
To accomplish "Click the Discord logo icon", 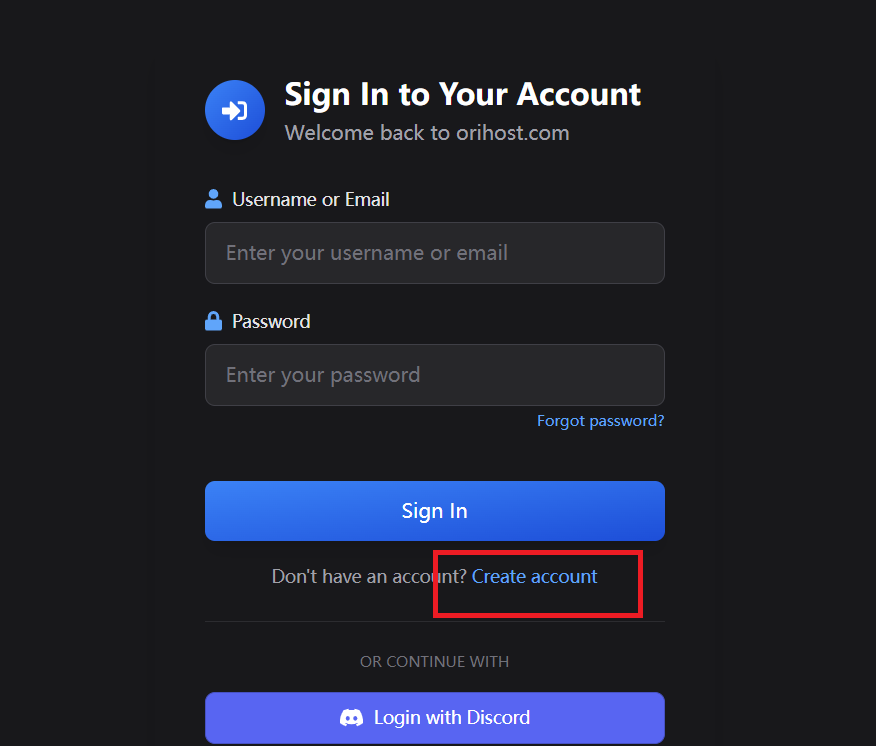I will click(351, 717).
